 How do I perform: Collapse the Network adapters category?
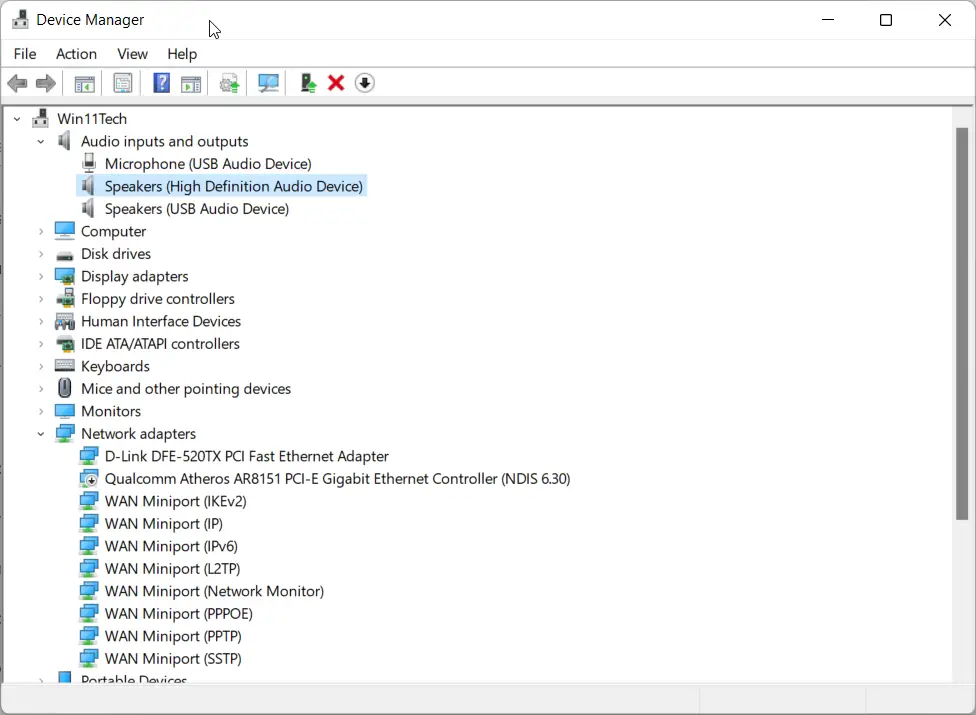[x=40, y=434]
